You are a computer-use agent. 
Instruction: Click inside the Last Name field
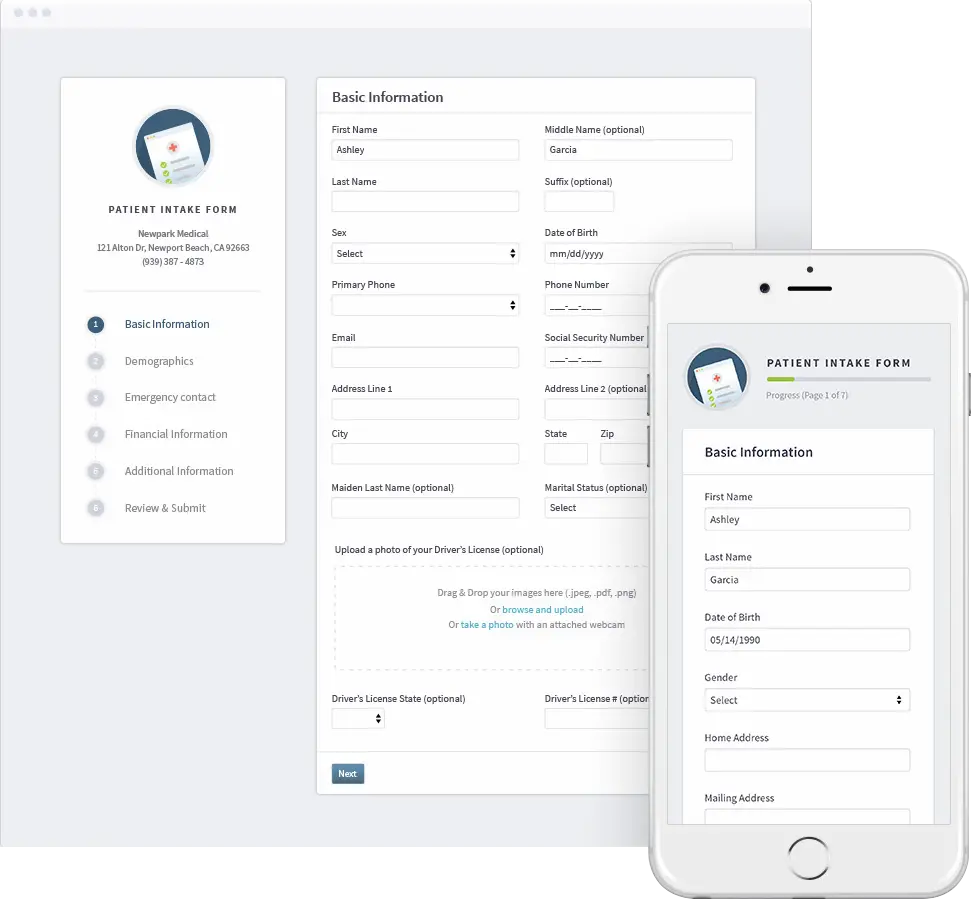point(424,201)
